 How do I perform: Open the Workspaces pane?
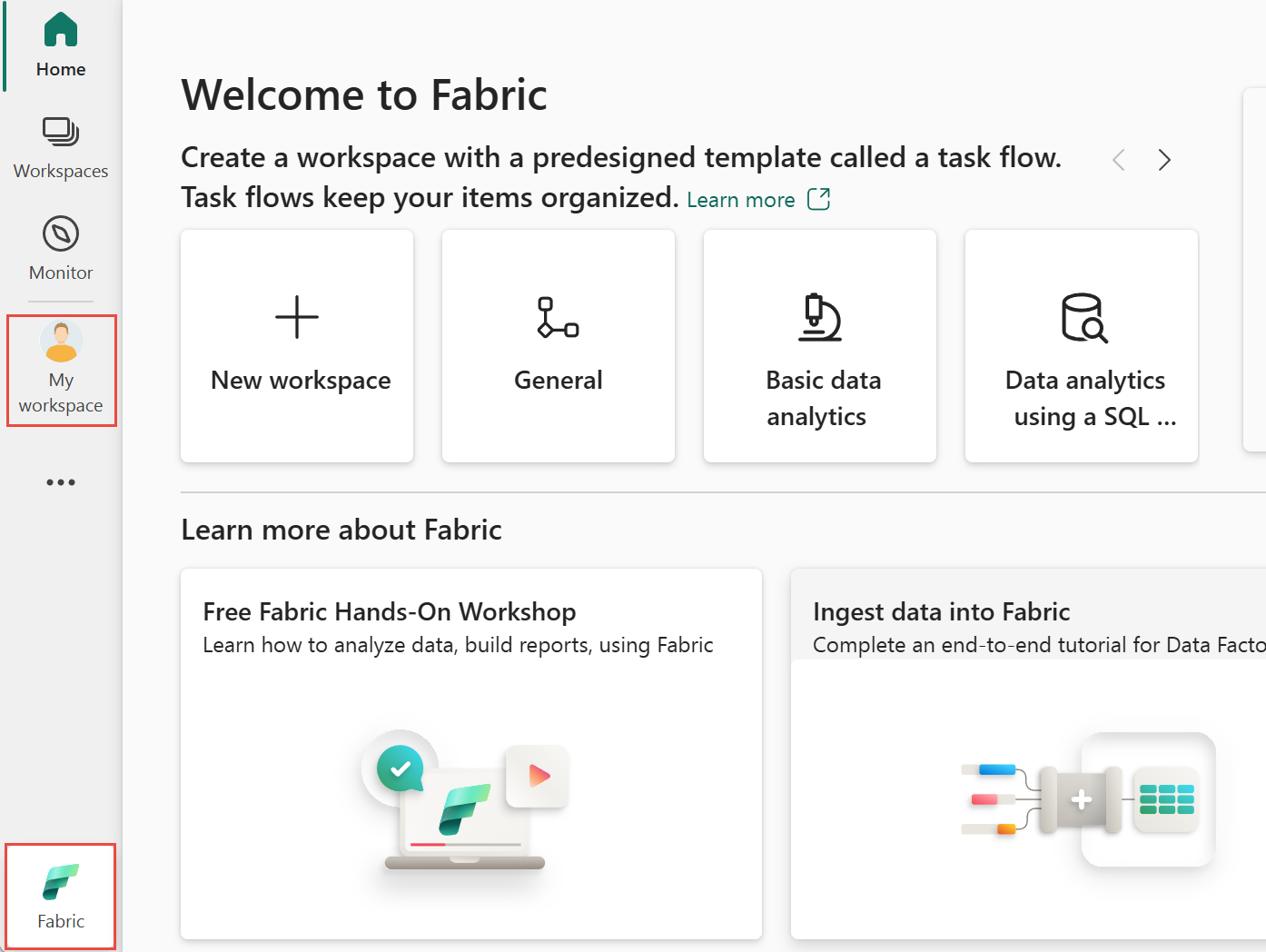61,147
